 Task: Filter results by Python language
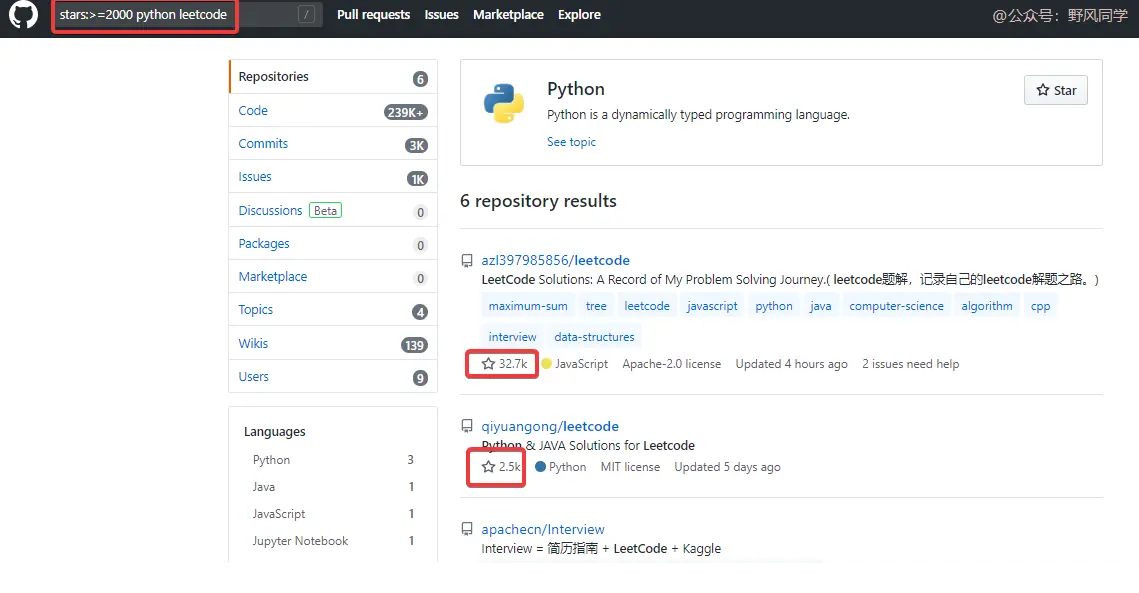click(x=271, y=460)
